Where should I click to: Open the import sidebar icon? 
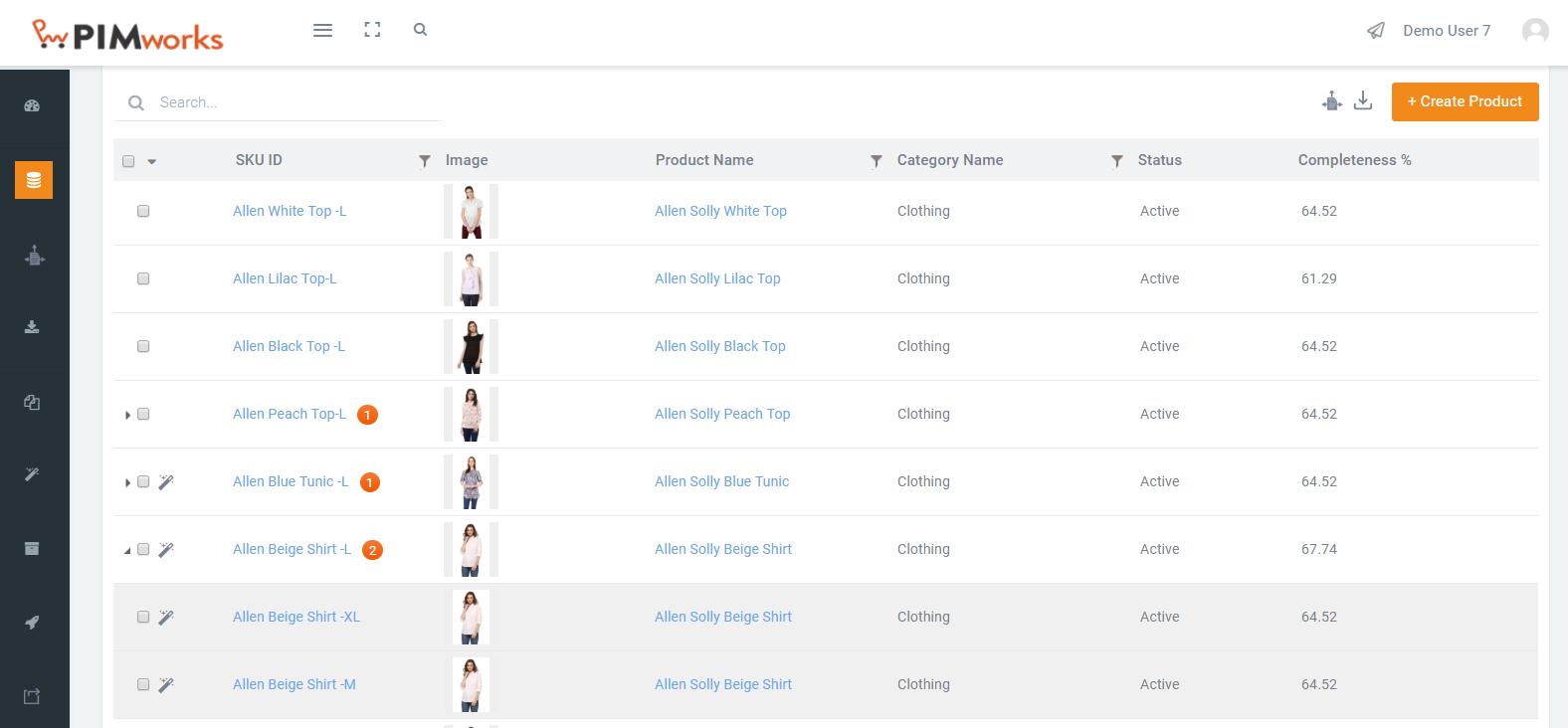tap(34, 256)
